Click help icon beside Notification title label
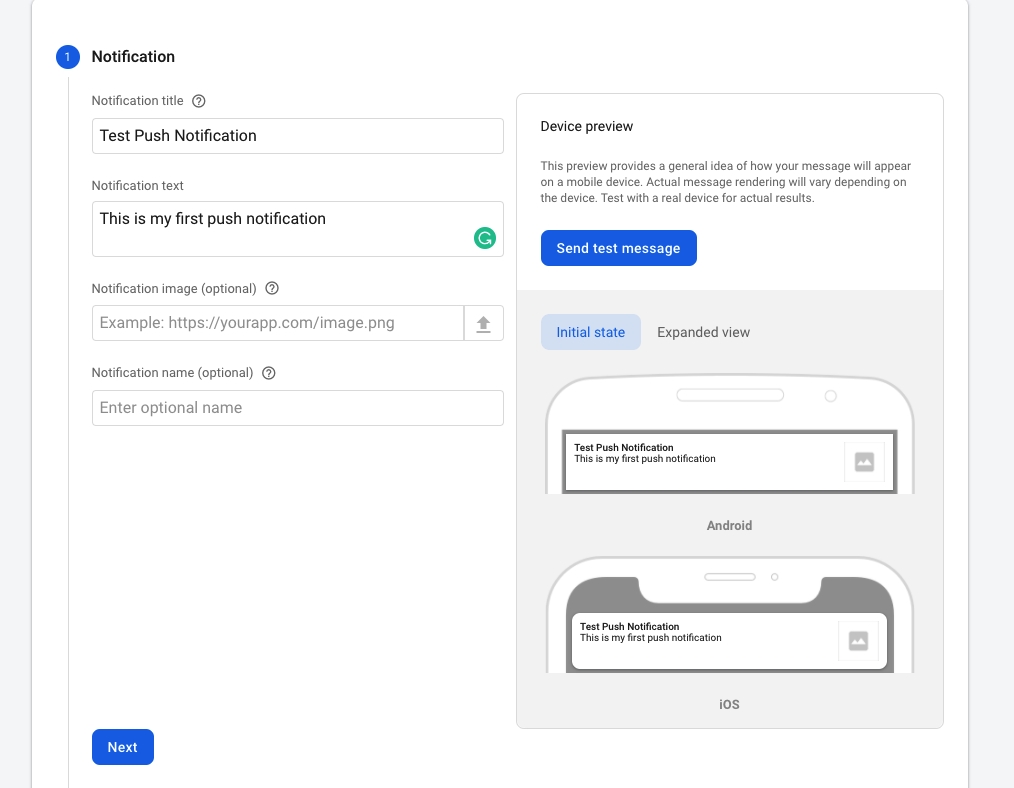Image resolution: width=1014 pixels, height=788 pixels. pos(199,101)
